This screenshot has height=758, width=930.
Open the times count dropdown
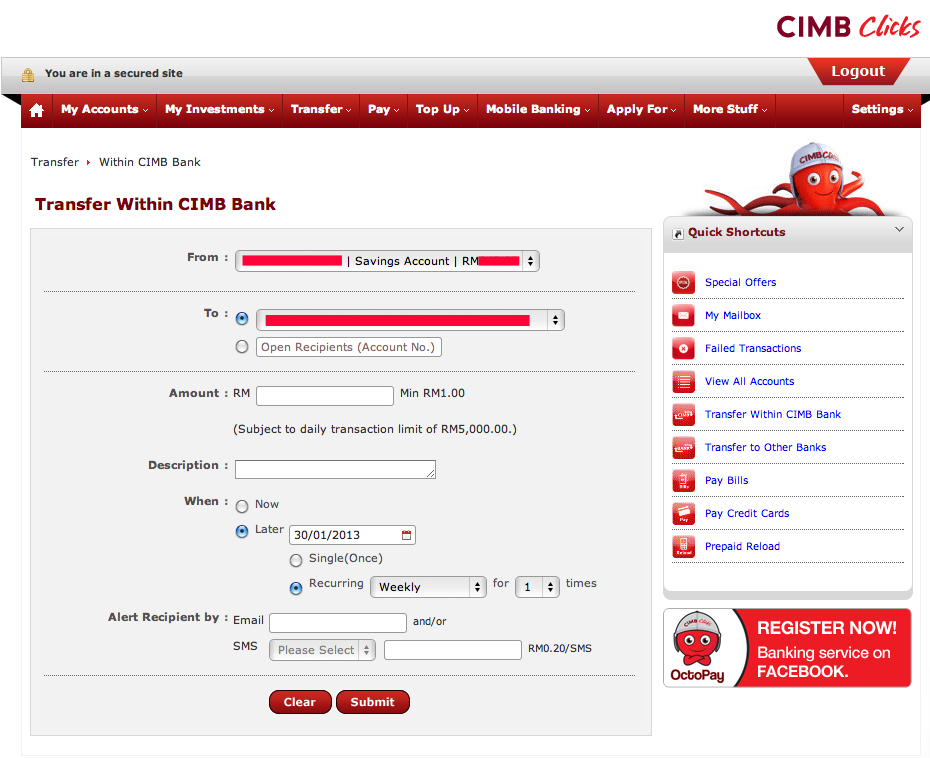(x=537, y=587)
